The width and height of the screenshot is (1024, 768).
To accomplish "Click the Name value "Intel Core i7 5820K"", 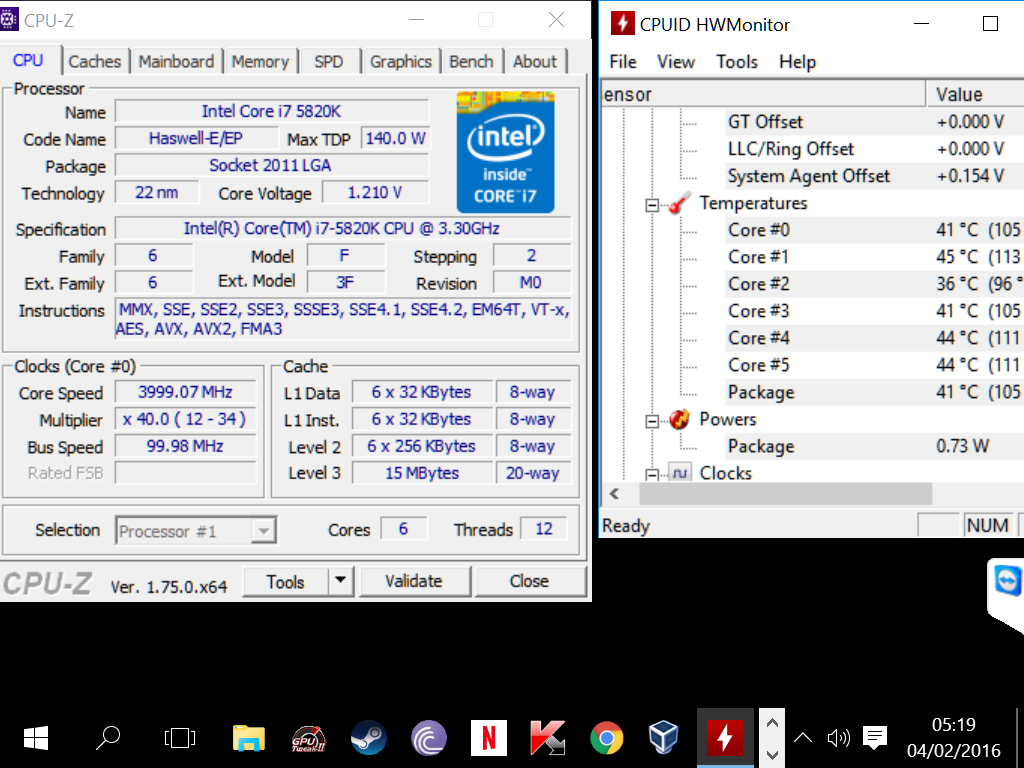I will (x=272, y=111).
